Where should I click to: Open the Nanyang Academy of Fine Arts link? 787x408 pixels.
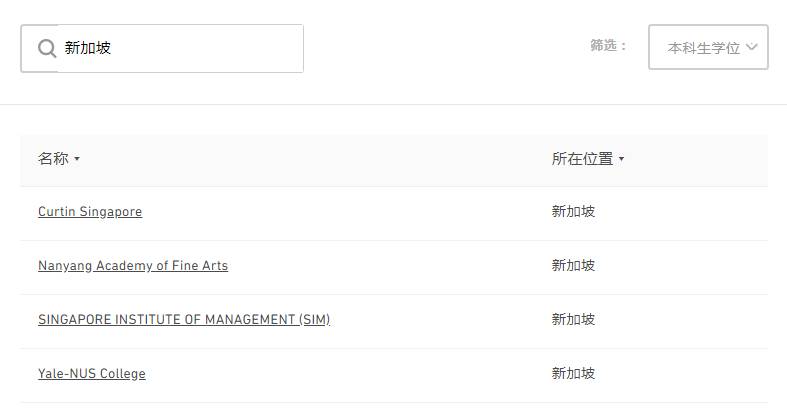coord(133,266)
